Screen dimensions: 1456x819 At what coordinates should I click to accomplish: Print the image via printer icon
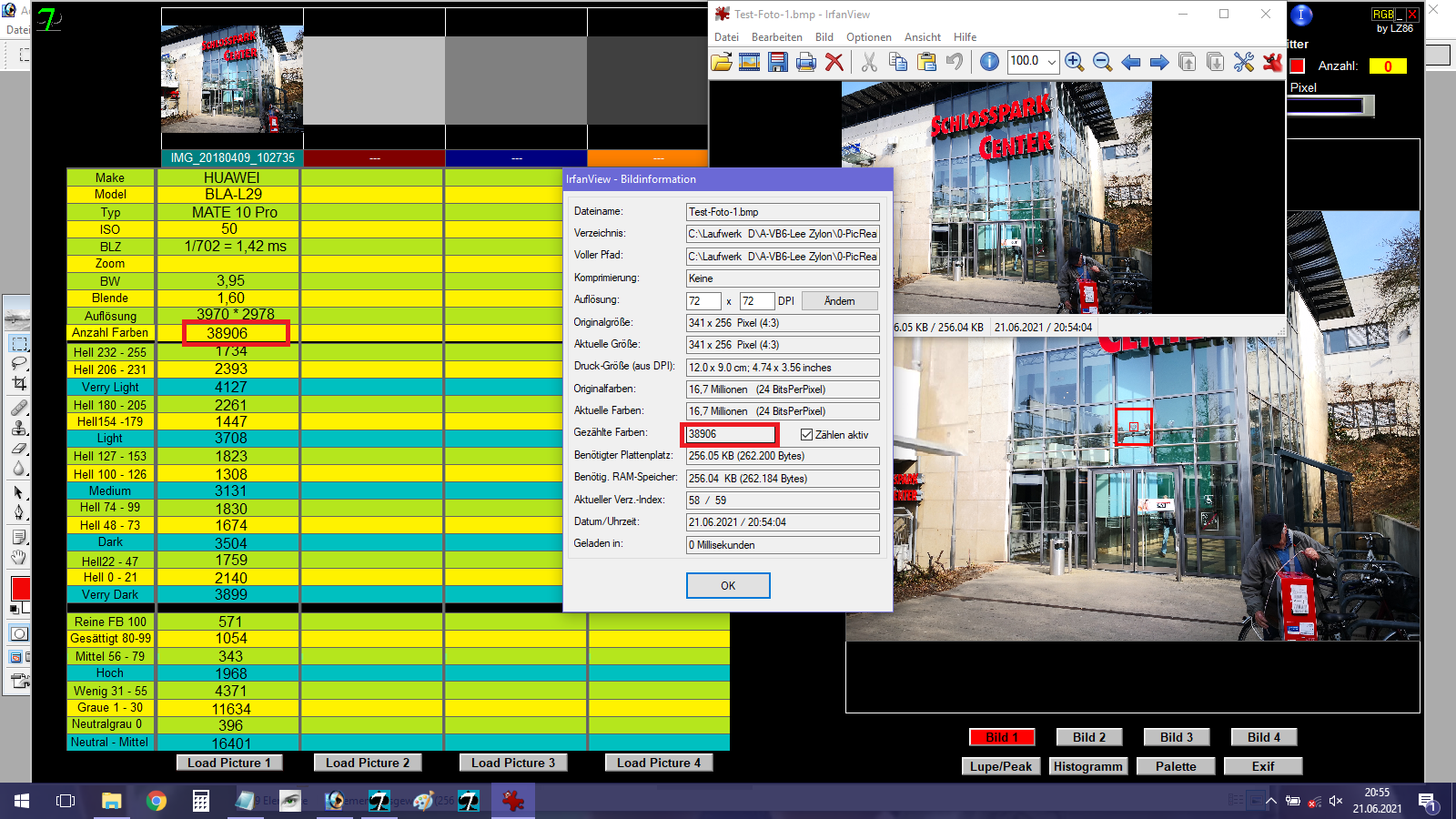coord(806,62)
